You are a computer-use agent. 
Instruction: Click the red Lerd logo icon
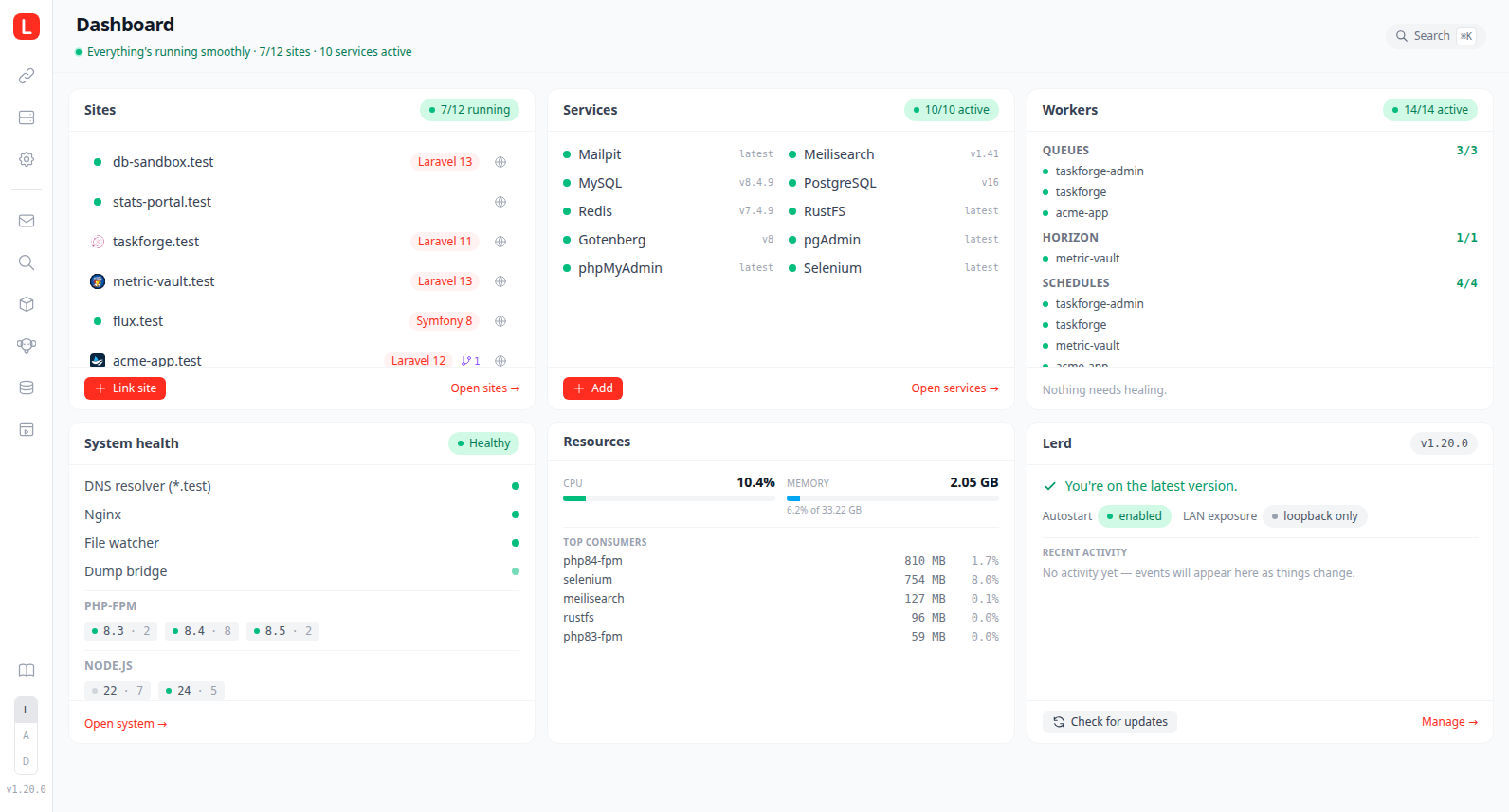pos(27,27)
